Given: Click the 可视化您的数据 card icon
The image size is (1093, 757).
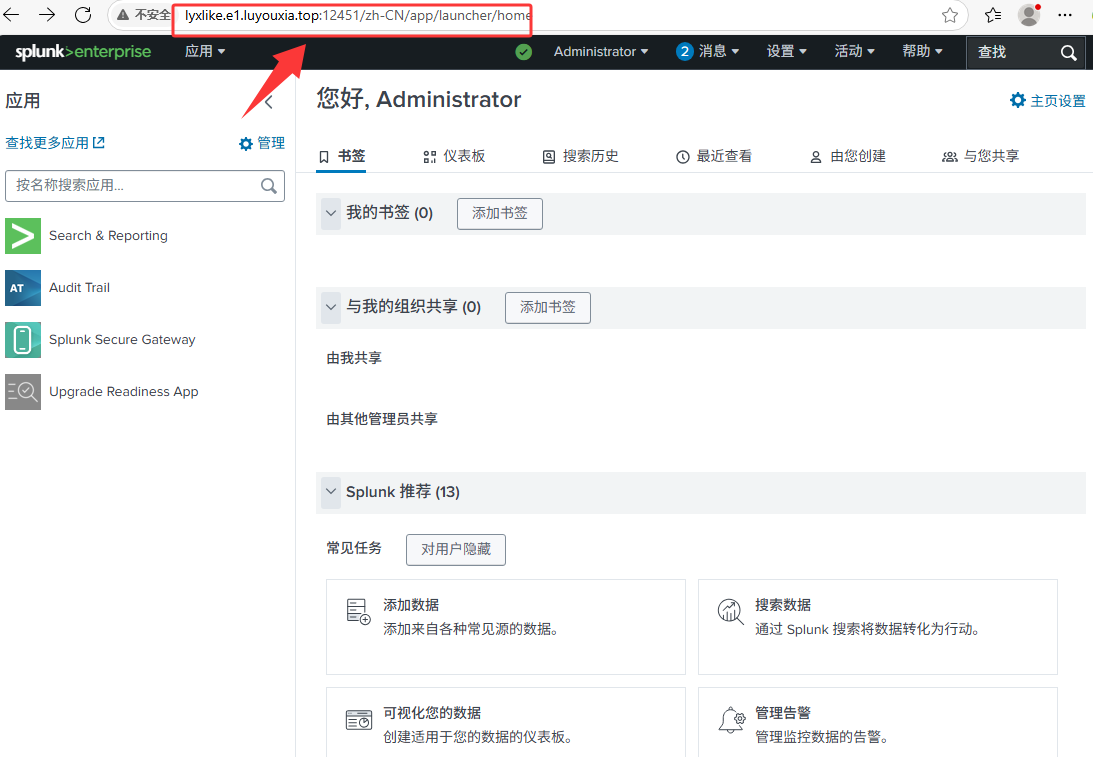Looking at the screenshot, I should click(359, 719).
